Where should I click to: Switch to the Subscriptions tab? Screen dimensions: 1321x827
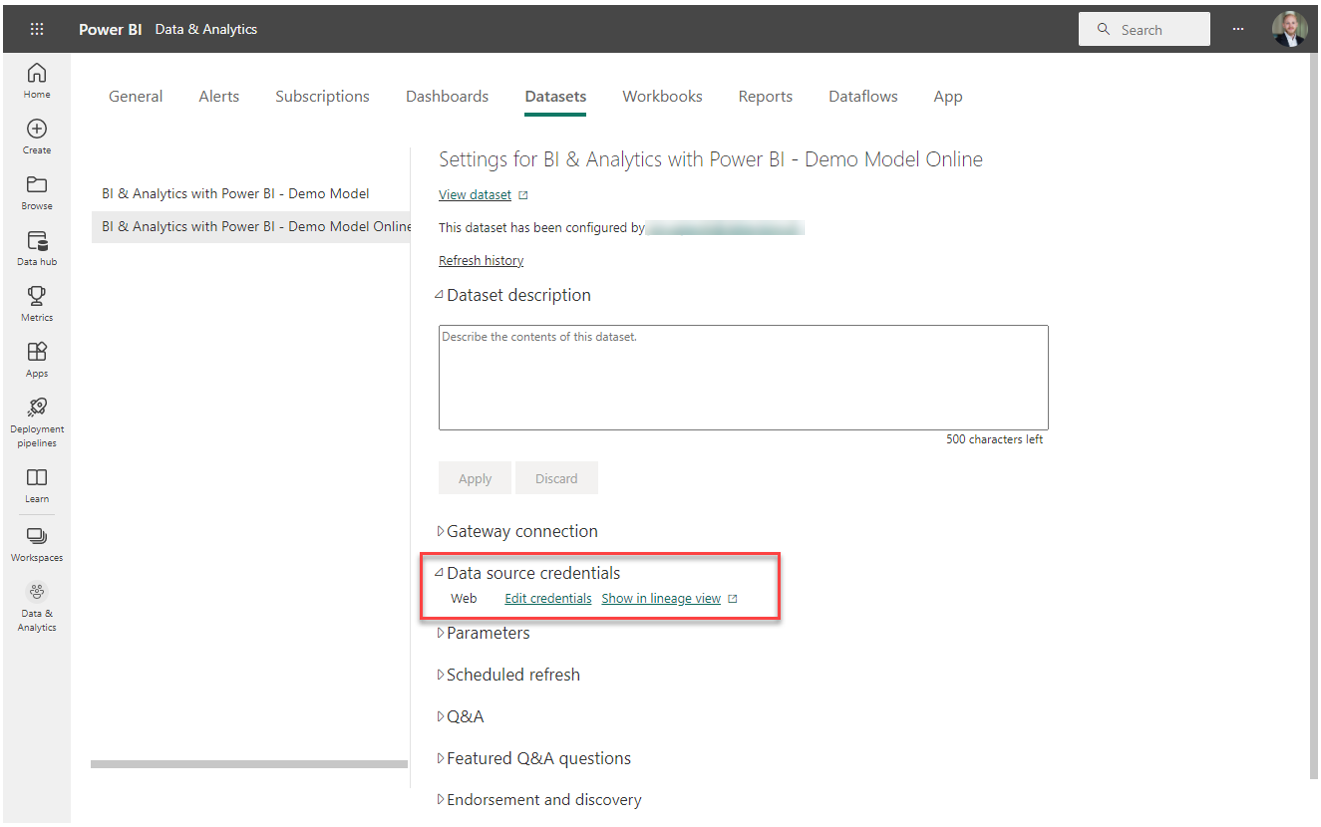click(322, 97)
